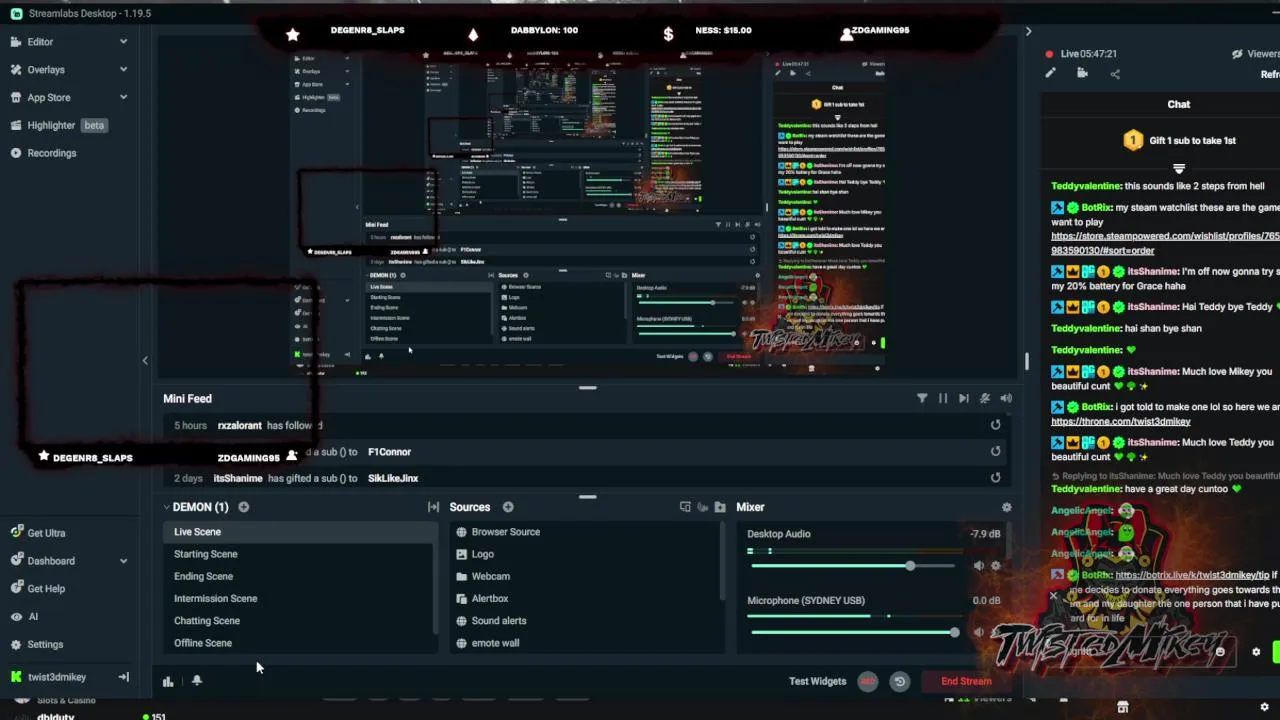Screen dimensions: 1280x720
Task: Open Dashboard from the sidebar
Action: pyautogui.click(x=51, y=561)
